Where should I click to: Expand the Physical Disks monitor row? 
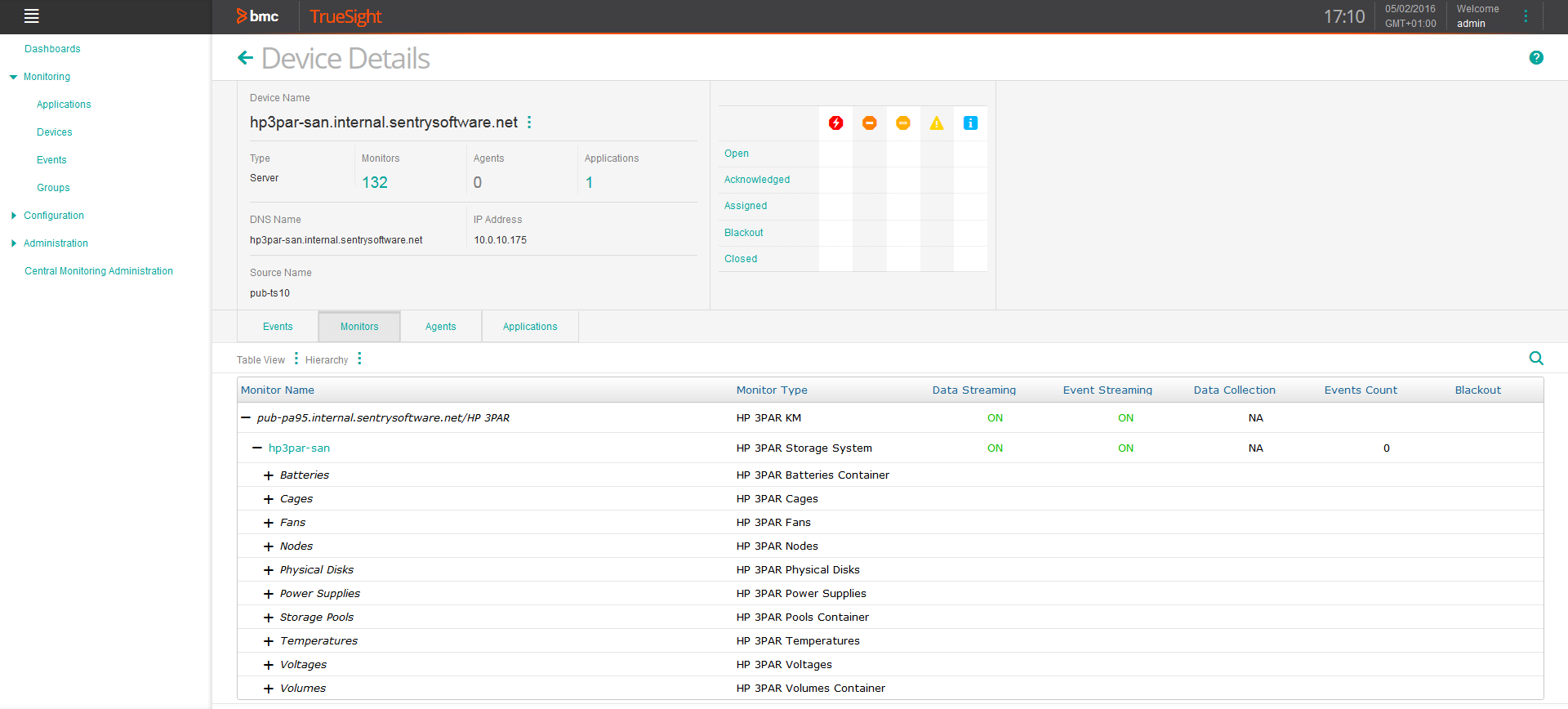269,570
